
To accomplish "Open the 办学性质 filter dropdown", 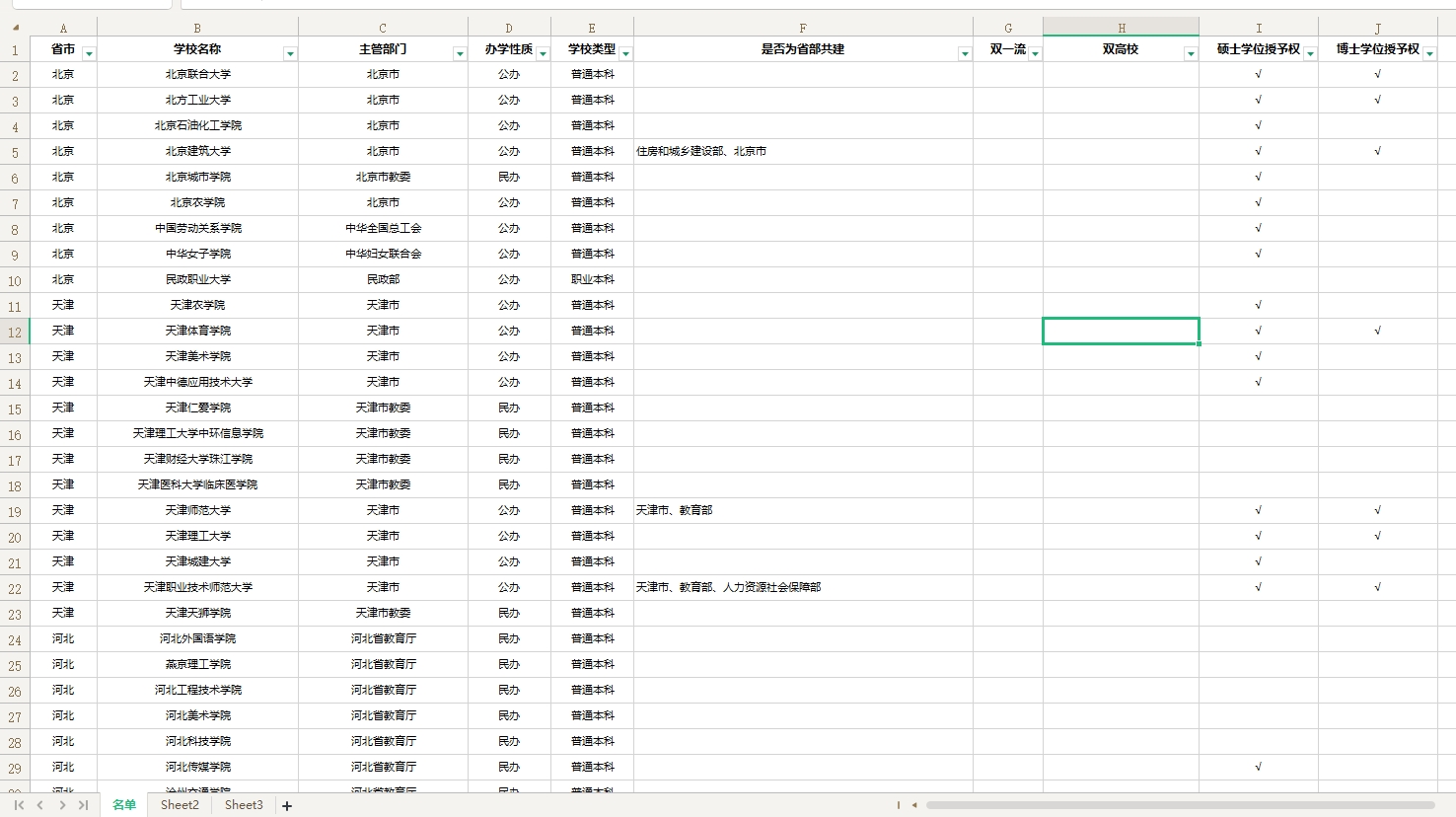I will [543, 53].
